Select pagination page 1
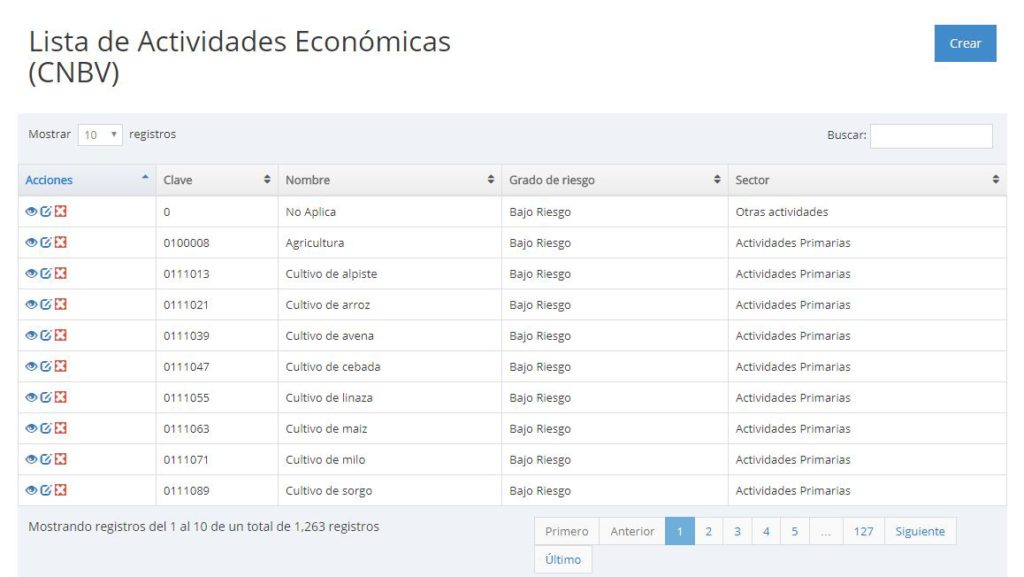The image size is (1024, 577). tap(680, 531)
